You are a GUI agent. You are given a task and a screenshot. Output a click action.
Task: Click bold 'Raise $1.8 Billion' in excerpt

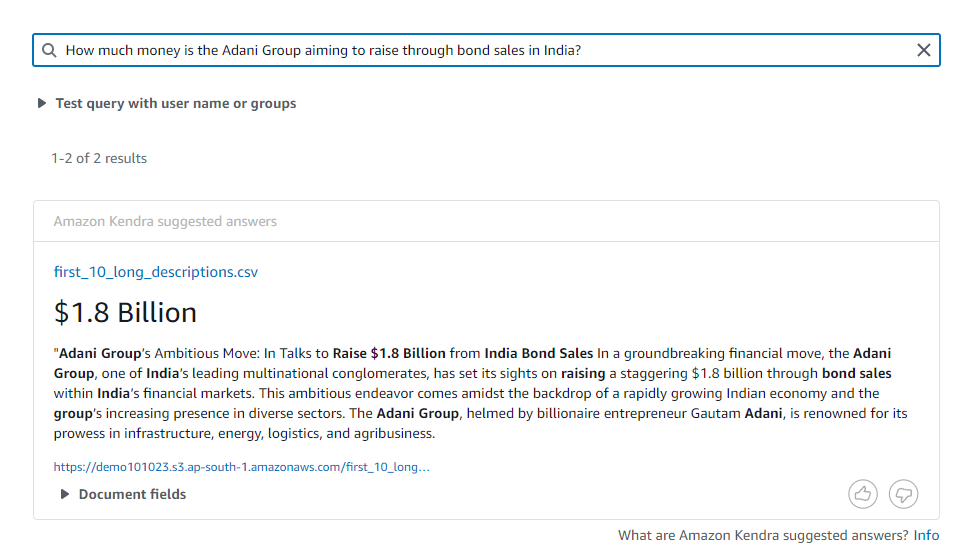click(389, 353)
